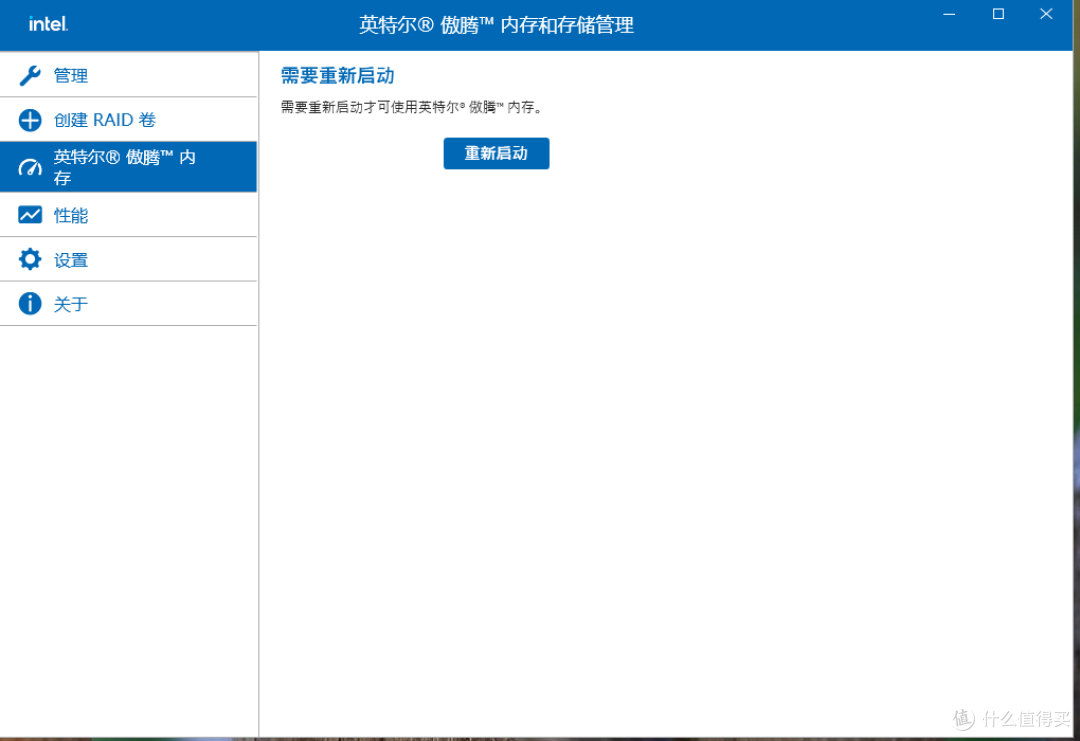Click the window title 英特尔® 傲腾™ 内存和存储管理
Screen dimensions: 1080x741
(496, 25)
